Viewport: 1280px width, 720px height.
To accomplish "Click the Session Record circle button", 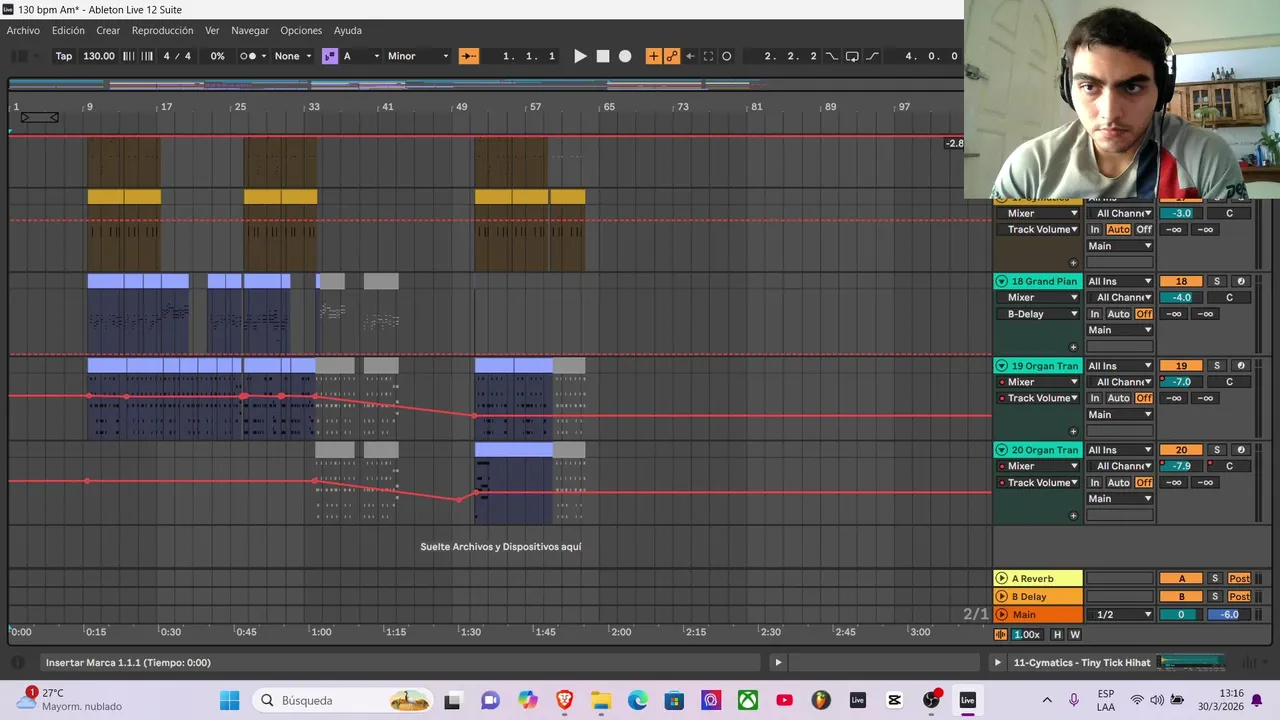I will pyautogui.click(x=727, y=56).
